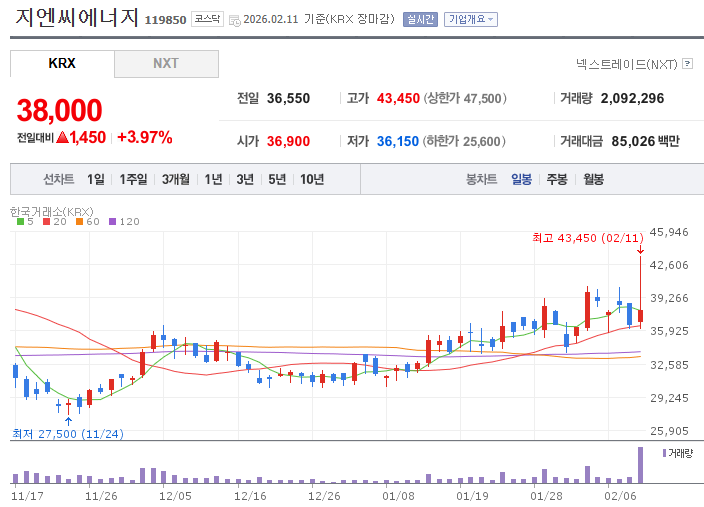The width and height of the screenshot is (704, 507).
Task: Click the 선차트 label
Action: pos(58,180)
